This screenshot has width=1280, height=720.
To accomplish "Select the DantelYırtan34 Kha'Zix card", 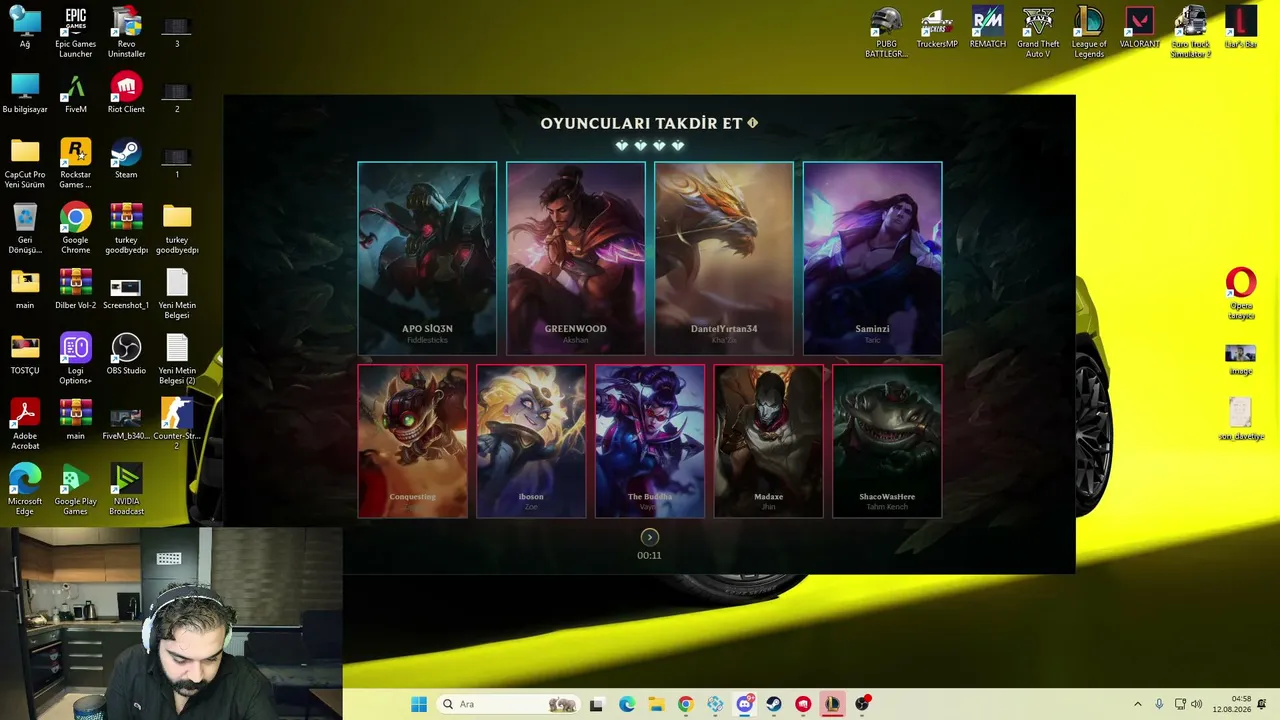I will (724, 258).
